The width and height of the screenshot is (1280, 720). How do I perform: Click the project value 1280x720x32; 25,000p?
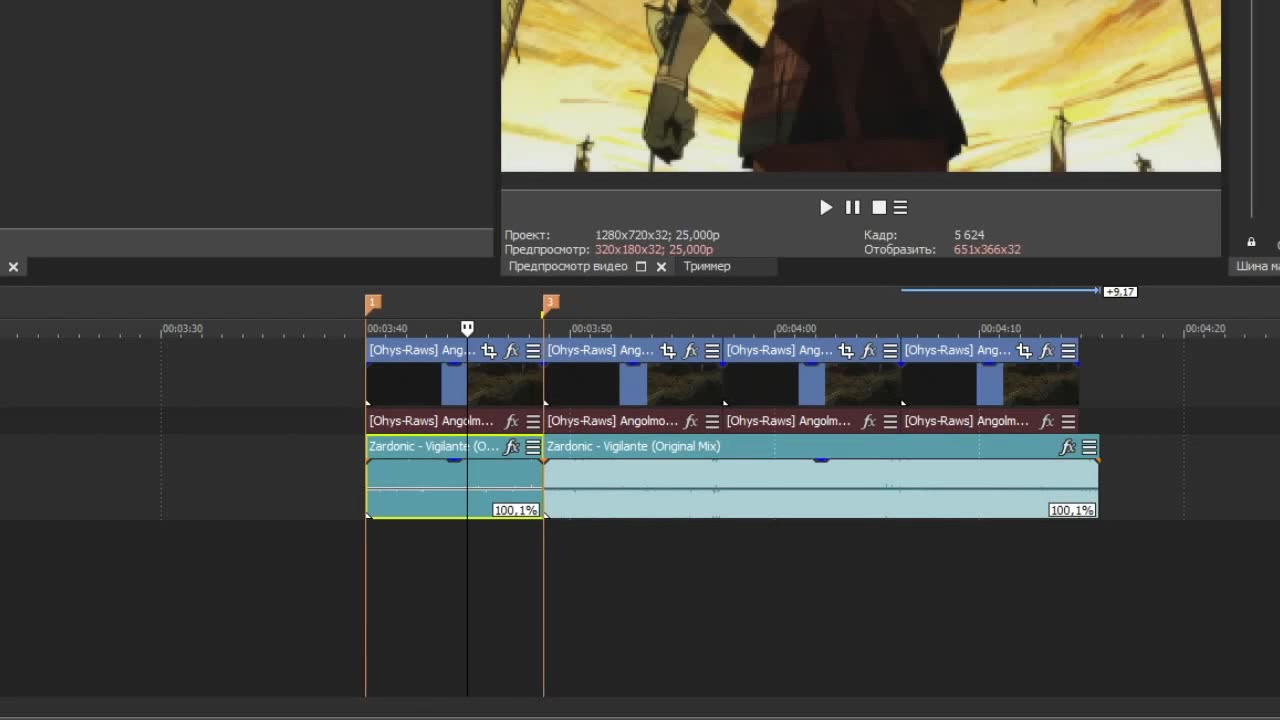tap(657, 235)
